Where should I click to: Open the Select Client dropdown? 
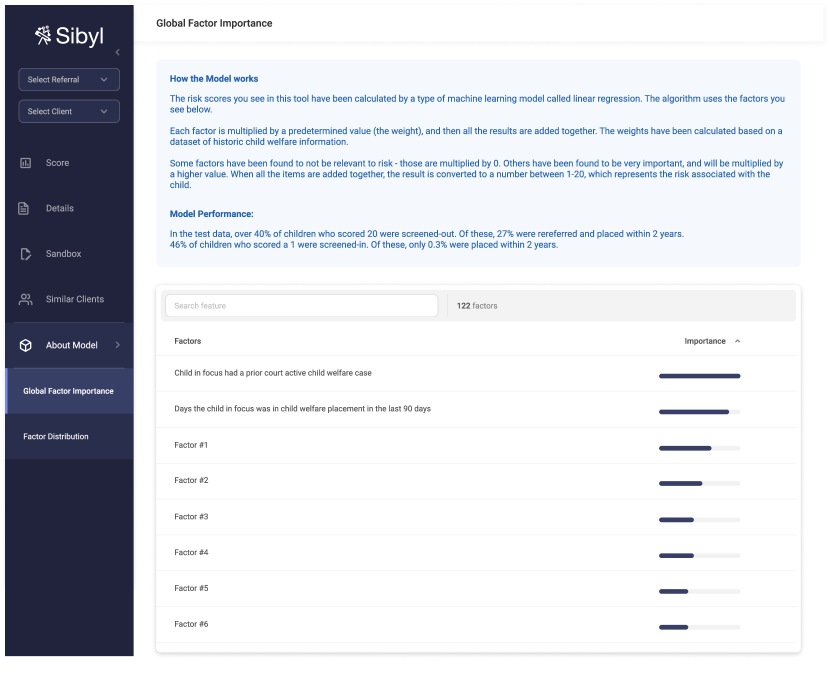point(69,111)
